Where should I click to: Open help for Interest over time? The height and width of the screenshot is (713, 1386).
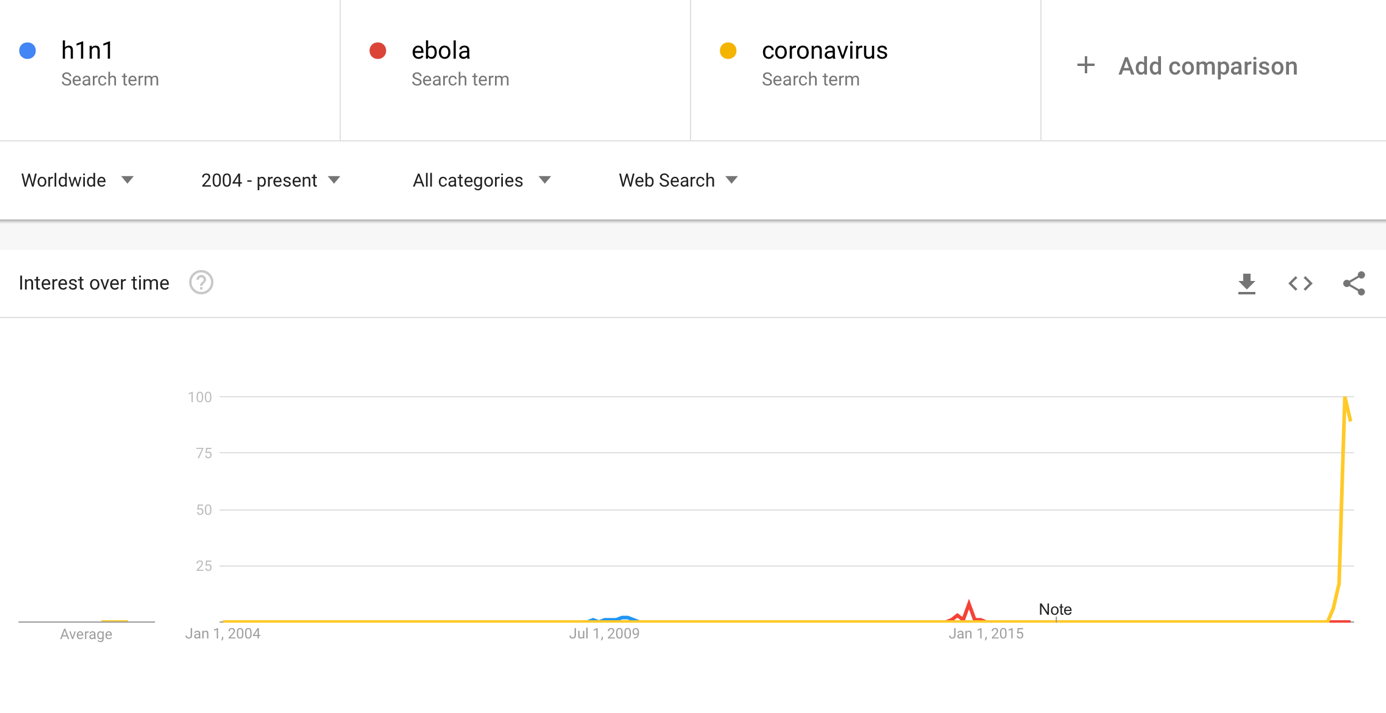tap(201, 283)
